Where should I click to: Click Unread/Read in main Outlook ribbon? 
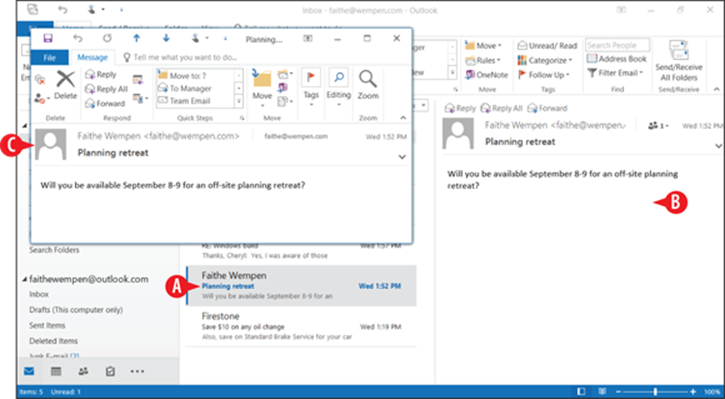click(547, 46)
